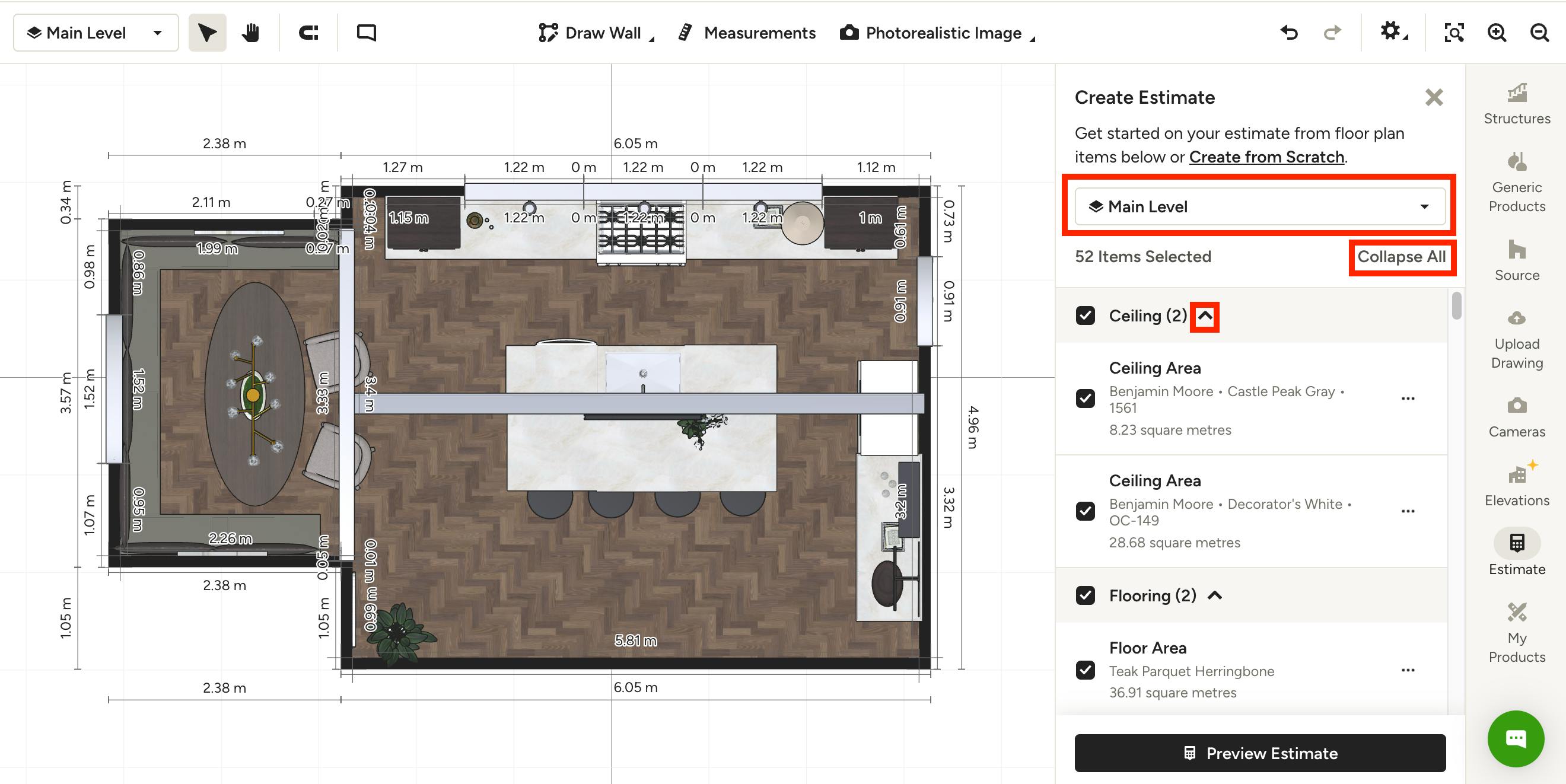Toggle the magnet snapping tool

(309, 33)
